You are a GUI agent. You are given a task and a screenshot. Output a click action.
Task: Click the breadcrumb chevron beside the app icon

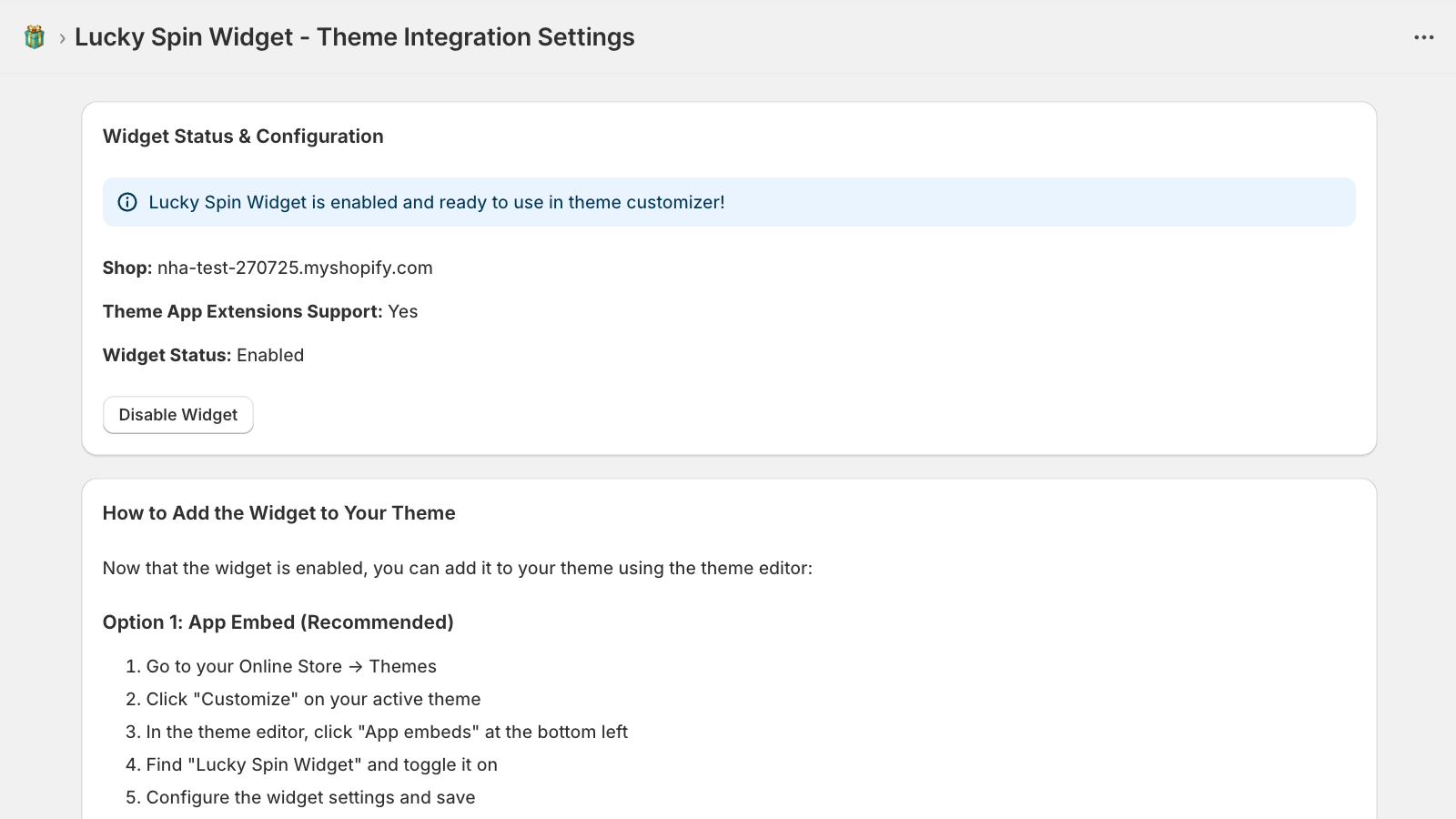tap(62, 38)
